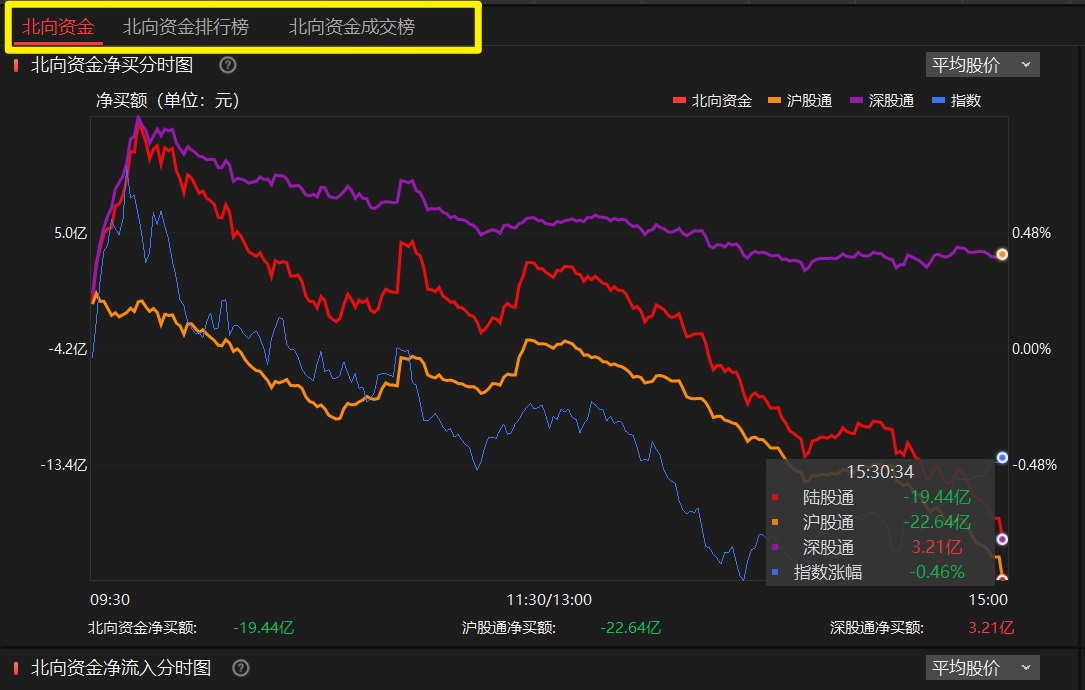This screenshot has height=690, width=1085.
Task: Toggle 深股通 legend series
Action: pos(882,101)
